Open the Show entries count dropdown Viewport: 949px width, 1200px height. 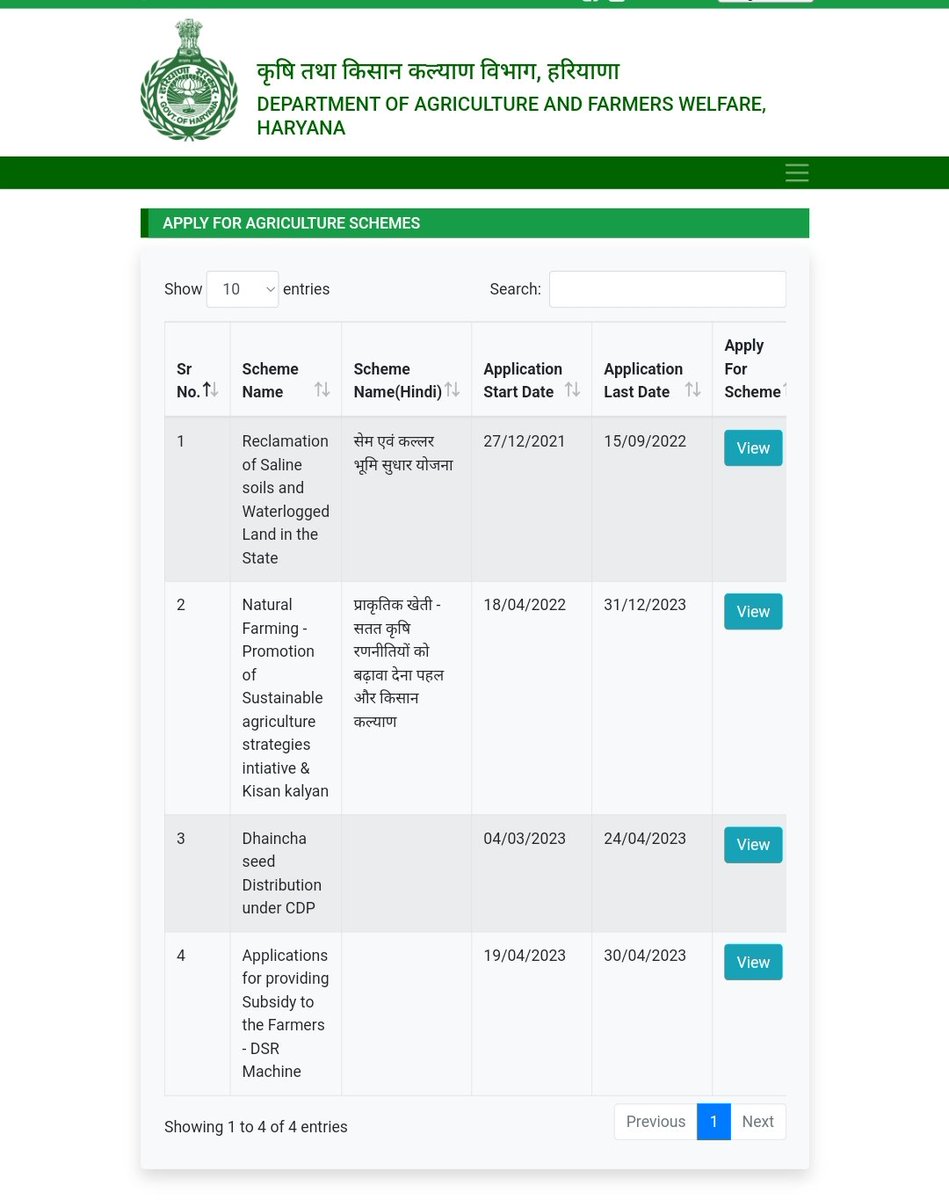pos(242,289)
